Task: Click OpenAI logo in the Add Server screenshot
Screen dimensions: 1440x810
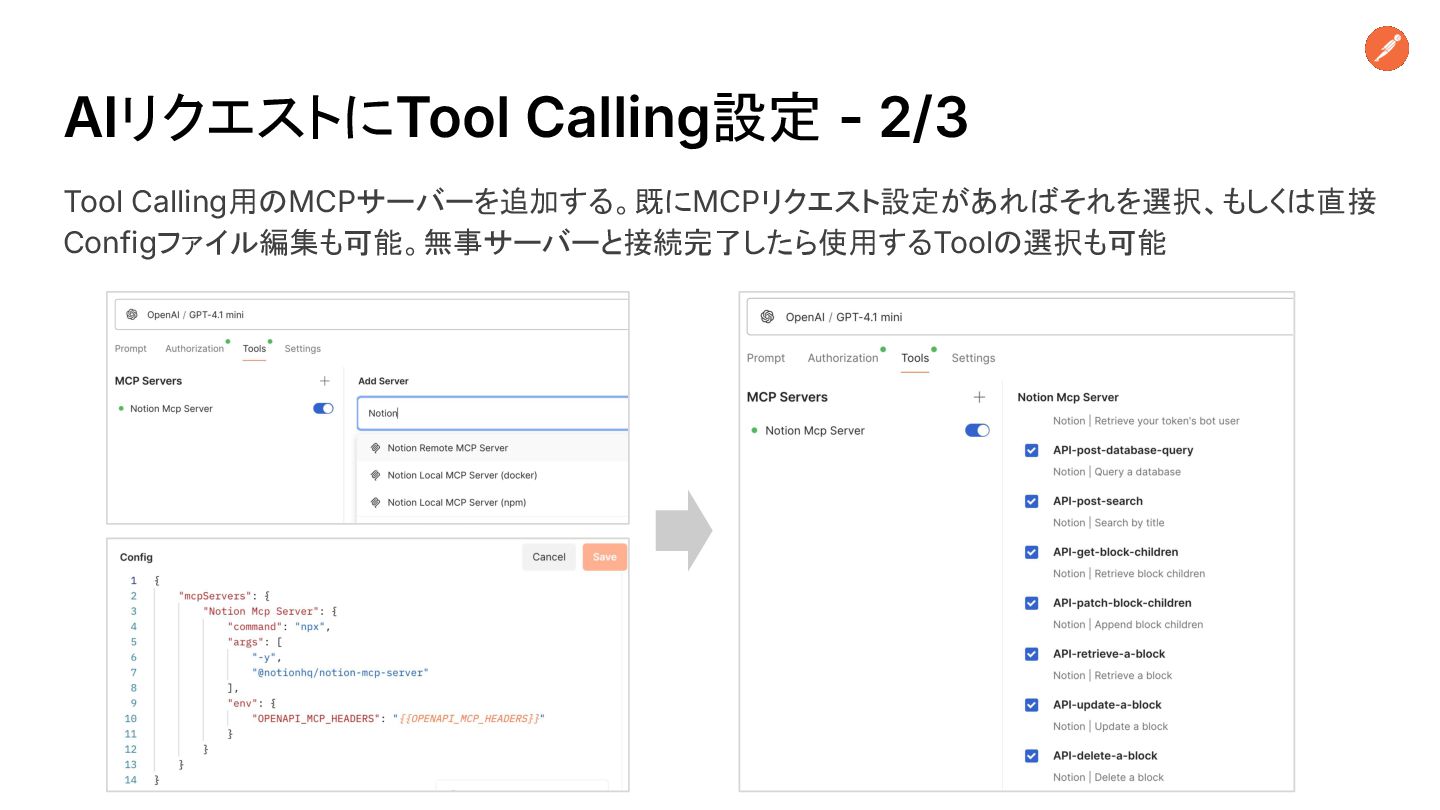Action: (x=132, y=314)
